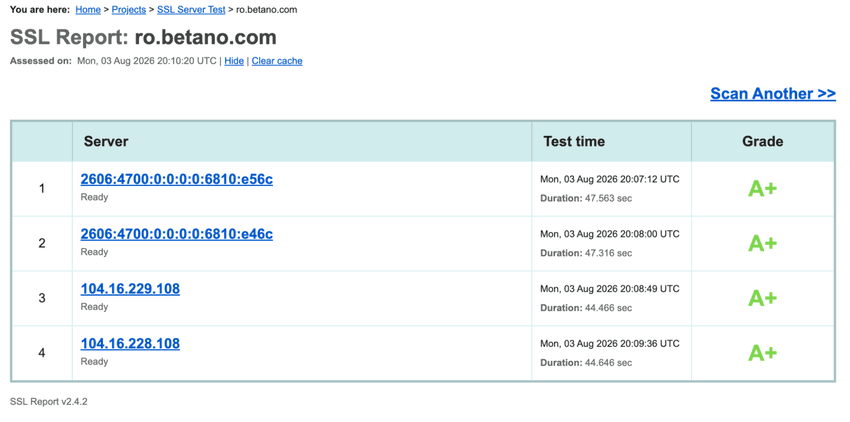Open server 2606:4700:0:0:0:0:6810:e46c report
Image resolution: width=850 pixels, height=422 pixels.
tap(177, 234)
